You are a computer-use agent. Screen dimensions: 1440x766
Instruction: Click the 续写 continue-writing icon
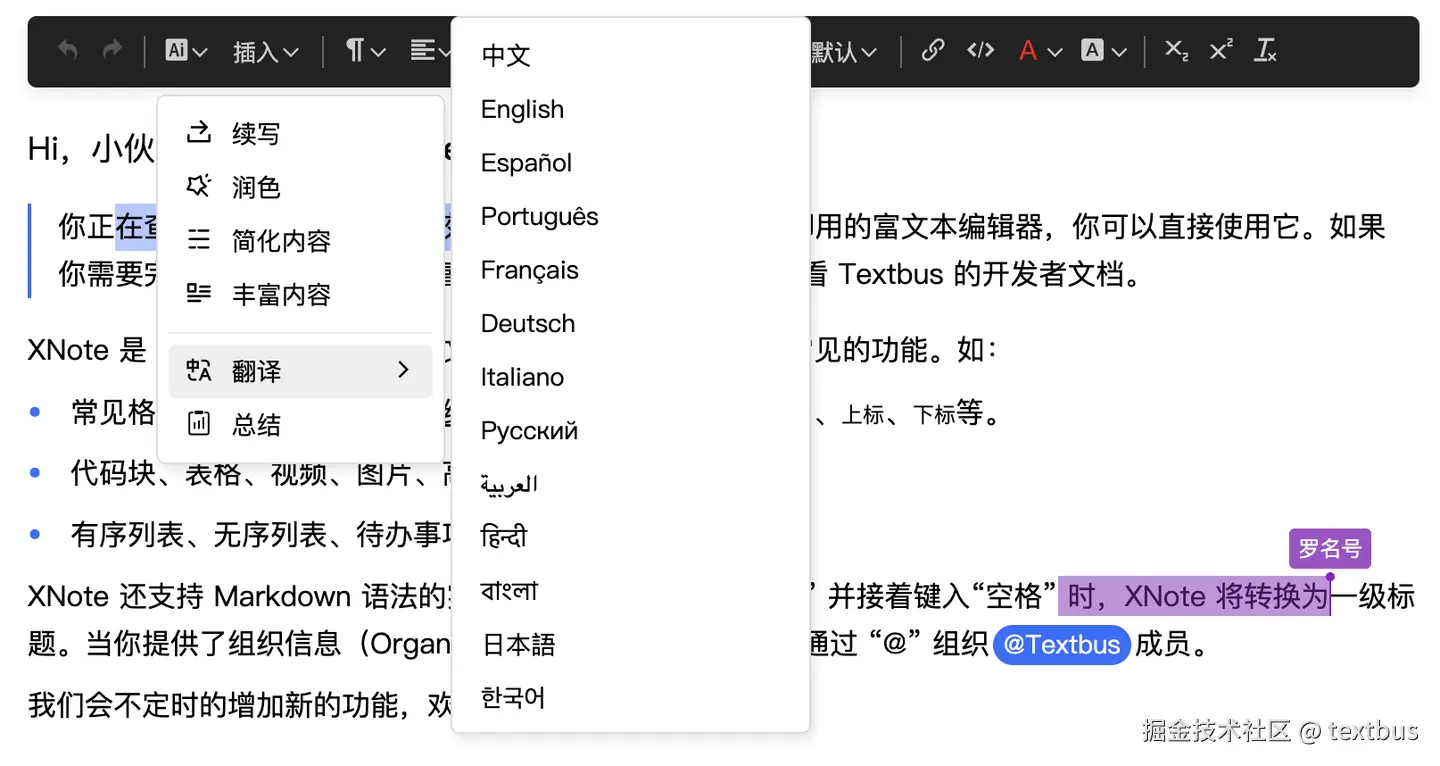[199, 132]
